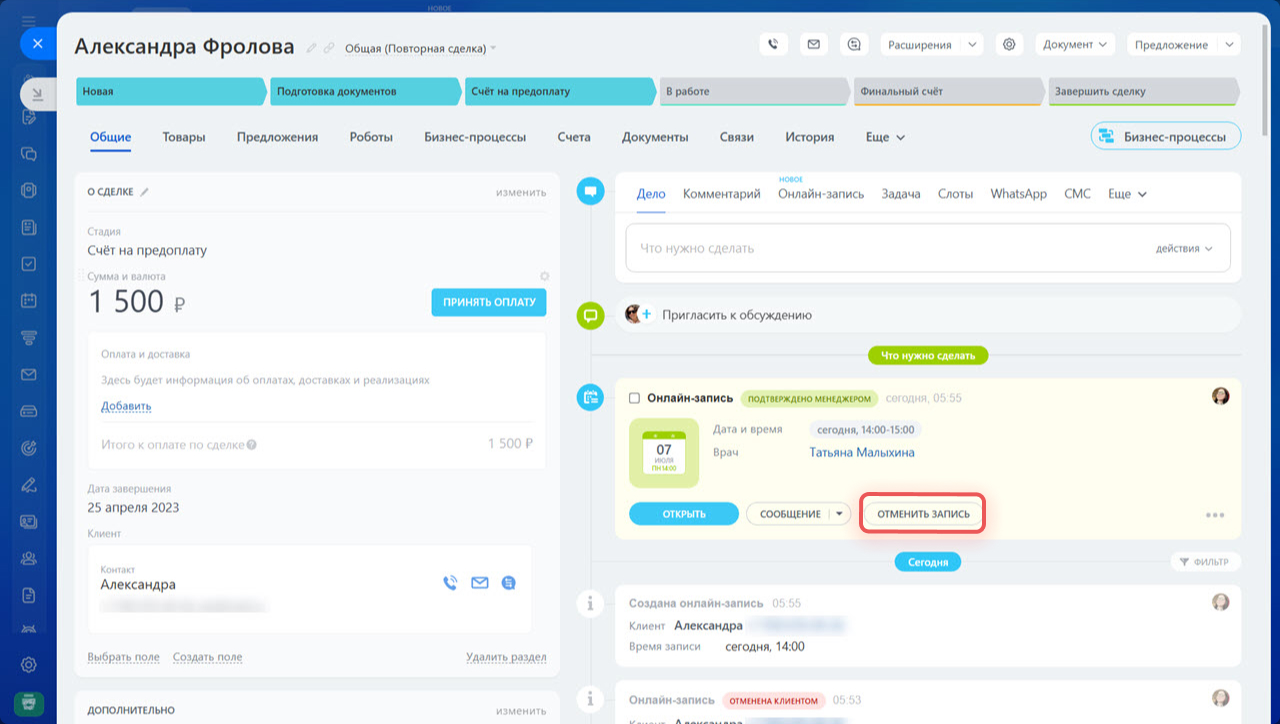Open the История tab

coord(810,137)
